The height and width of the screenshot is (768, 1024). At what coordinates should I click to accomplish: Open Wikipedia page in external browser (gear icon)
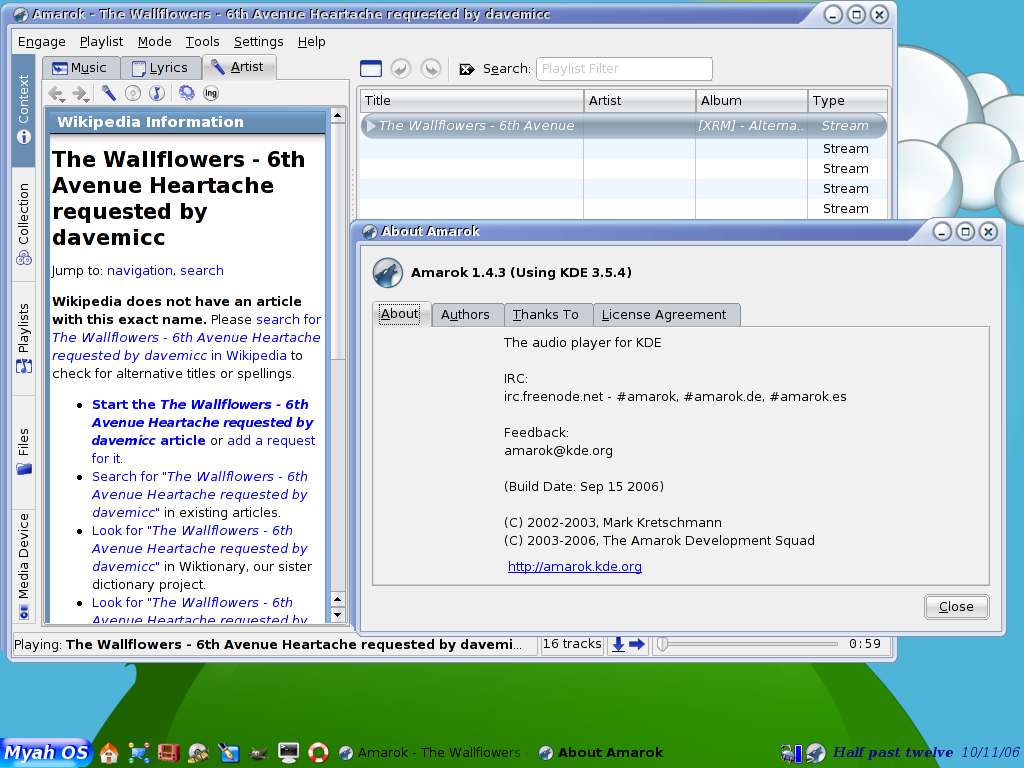point(187,93)
